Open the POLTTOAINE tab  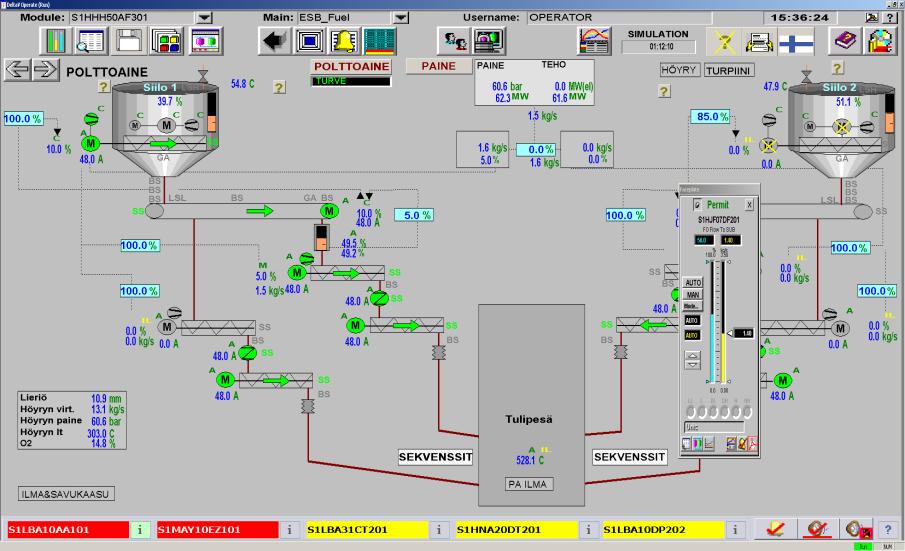tap(351, 66)
